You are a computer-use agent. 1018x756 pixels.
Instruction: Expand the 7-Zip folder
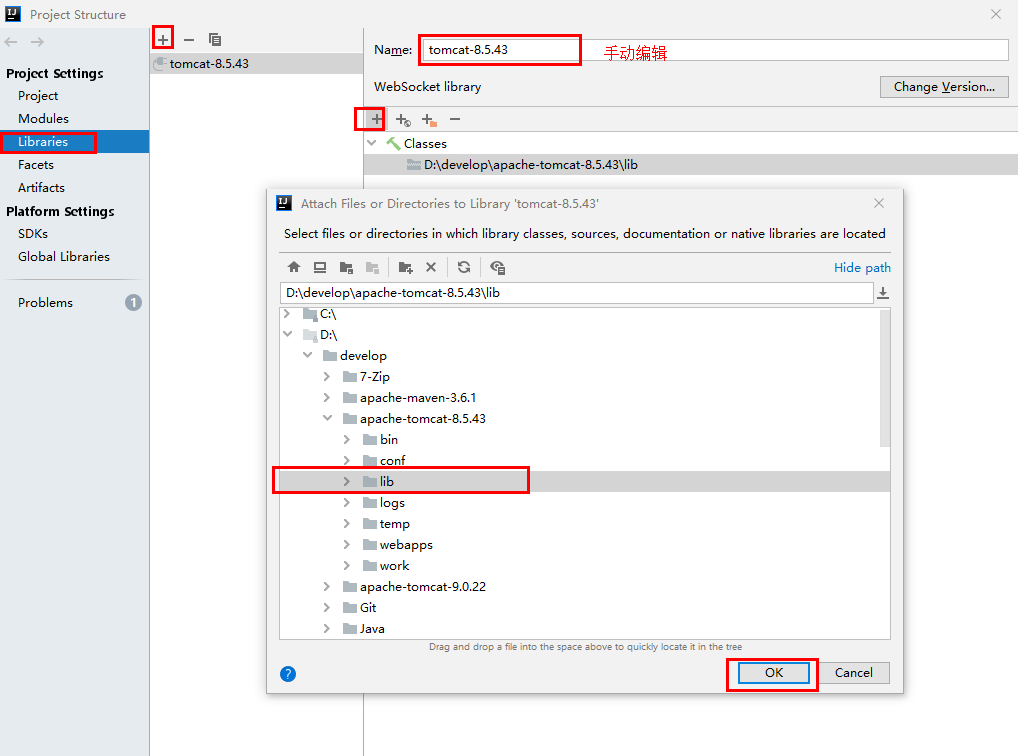327,377
